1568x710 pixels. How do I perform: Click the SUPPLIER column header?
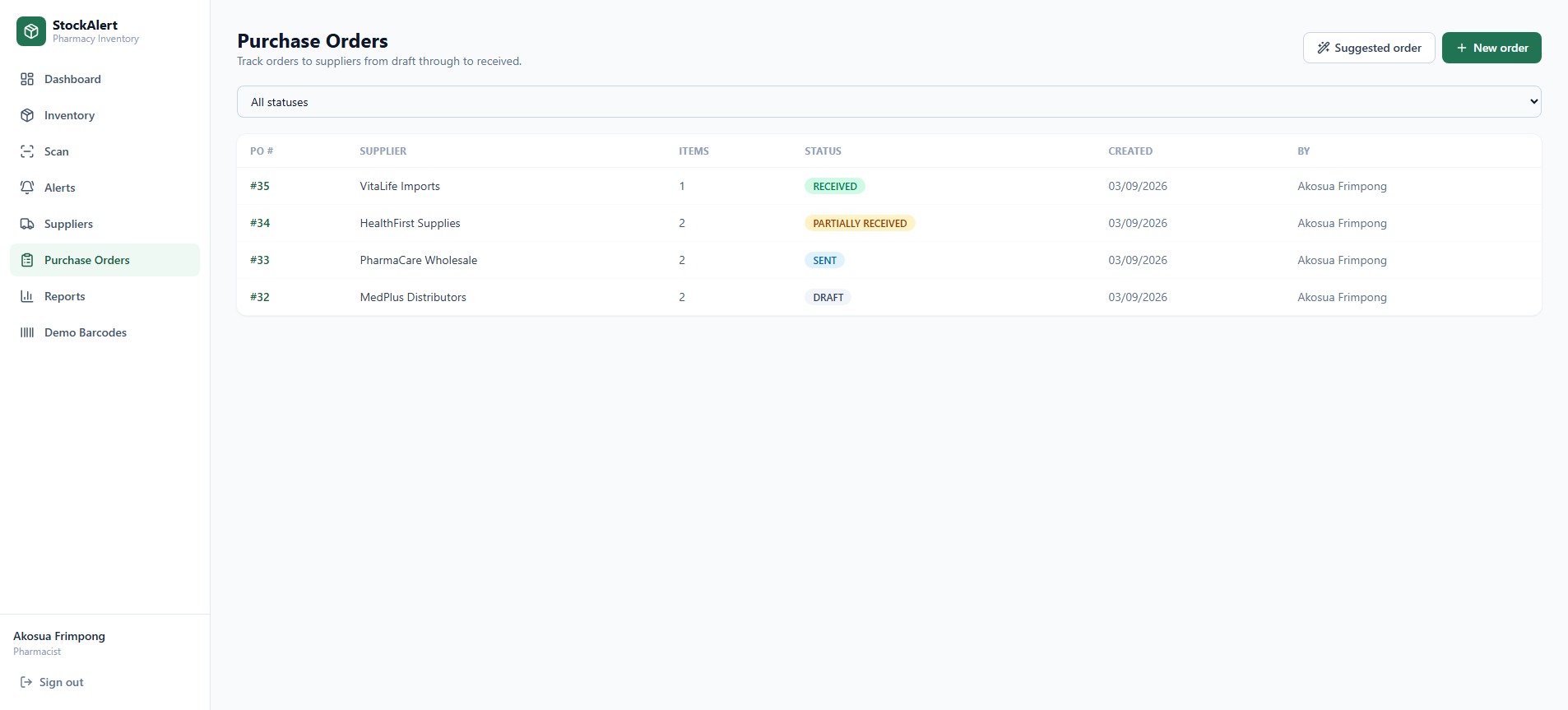click(x=383, y=151)
